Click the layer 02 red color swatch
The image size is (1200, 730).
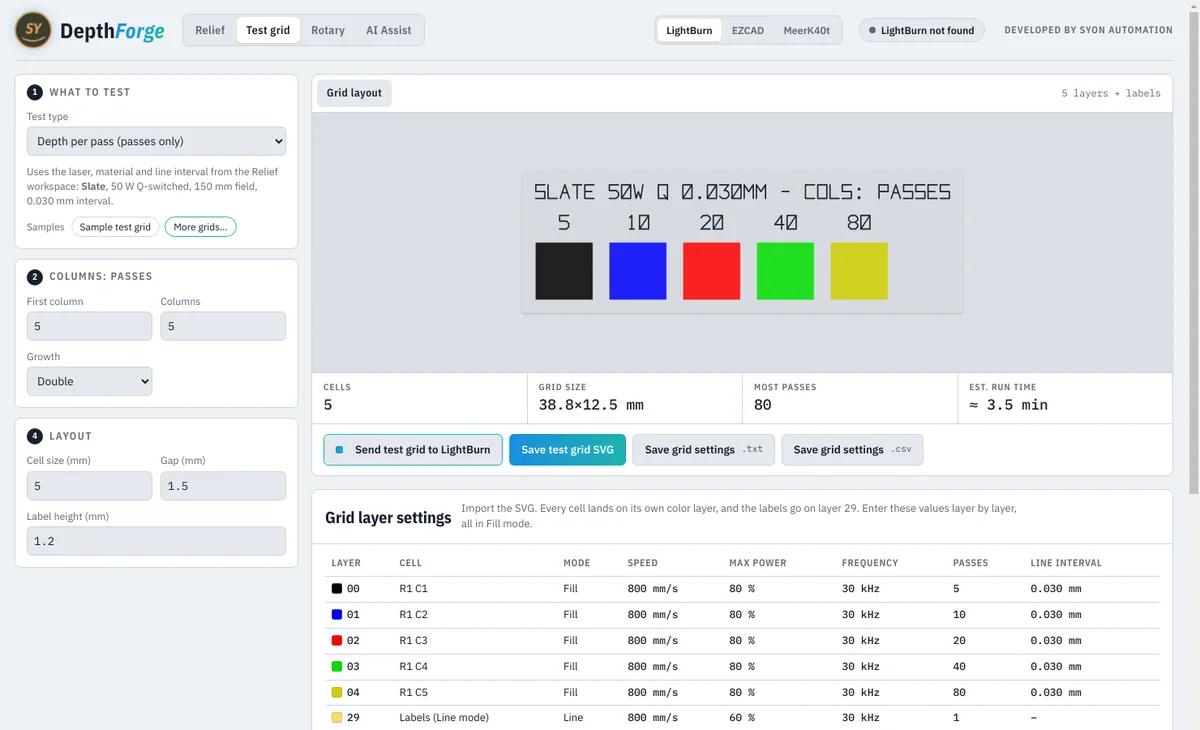pyautogui.click(x=337, y=641)
